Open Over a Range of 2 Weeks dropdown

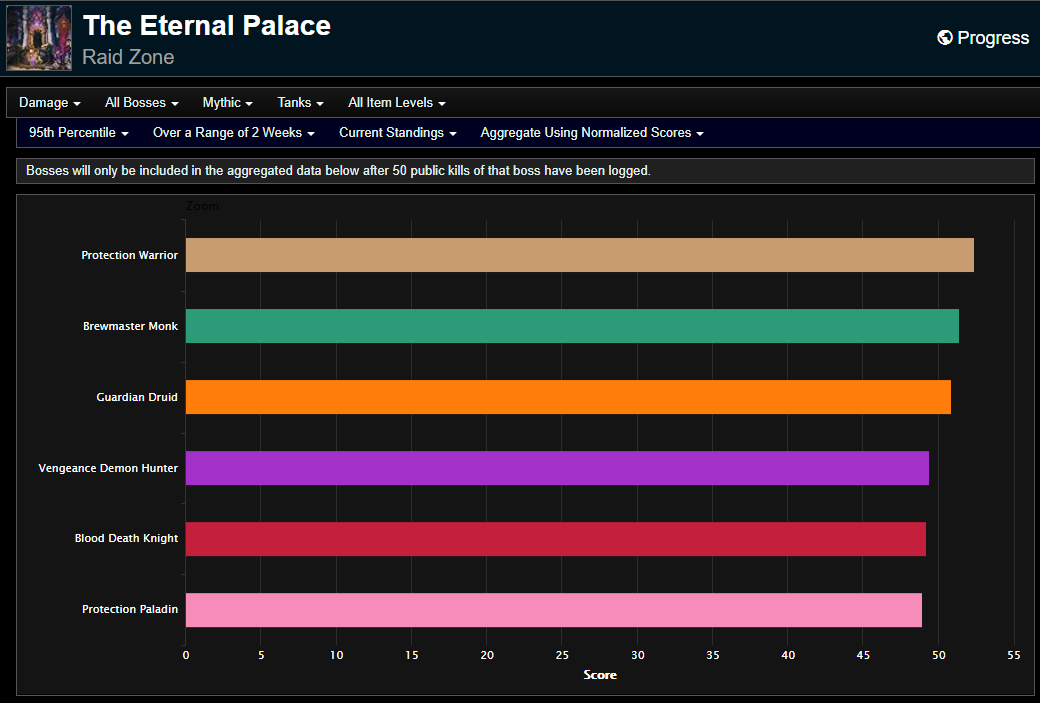[x=233, y=133]
